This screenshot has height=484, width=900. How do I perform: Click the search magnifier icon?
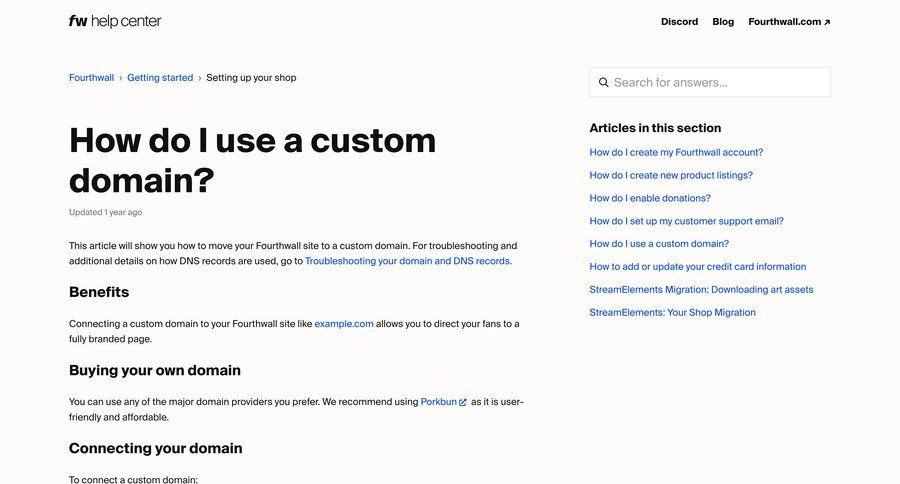click(603, 83)
